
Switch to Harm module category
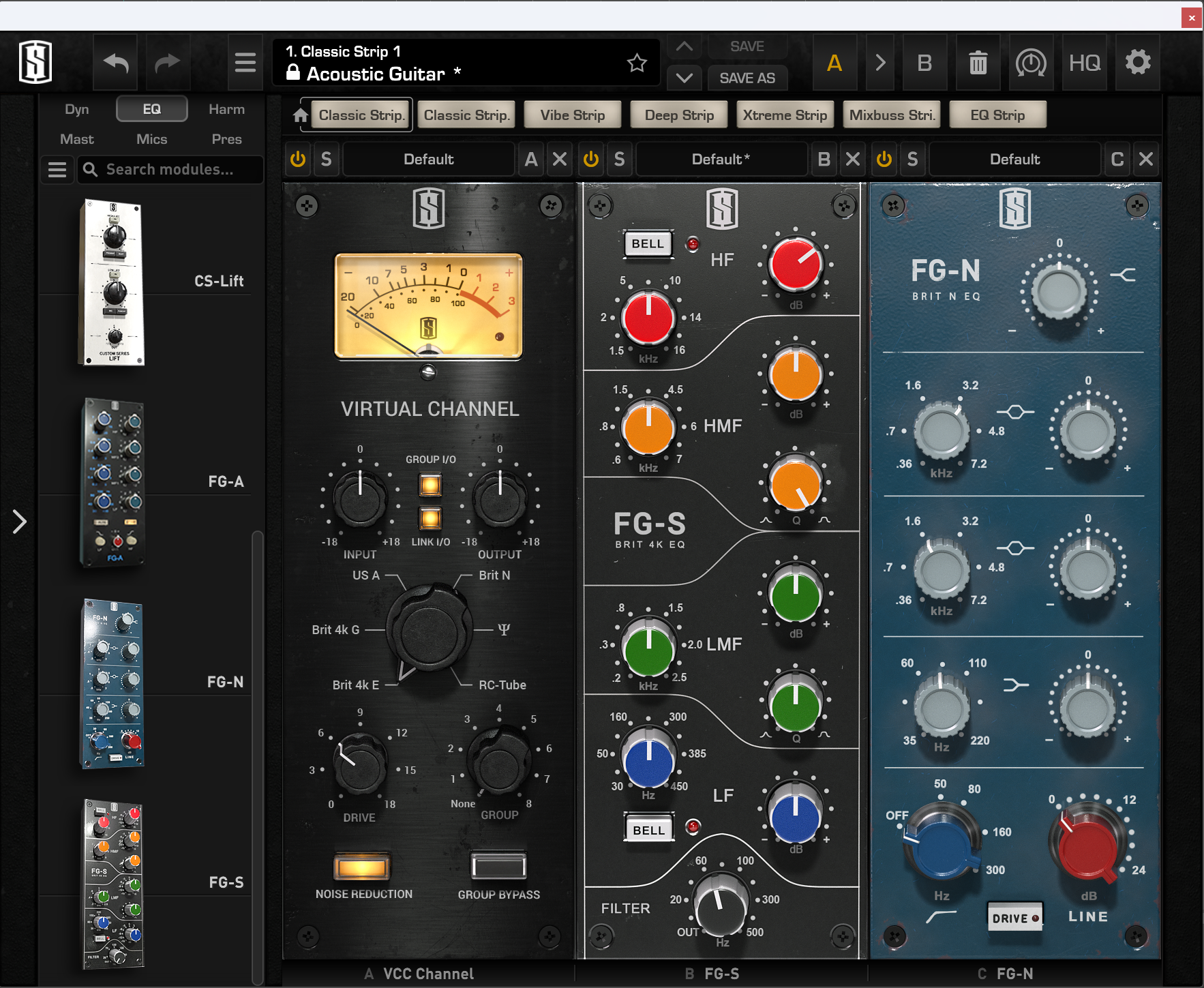click(x=226, y=109)
